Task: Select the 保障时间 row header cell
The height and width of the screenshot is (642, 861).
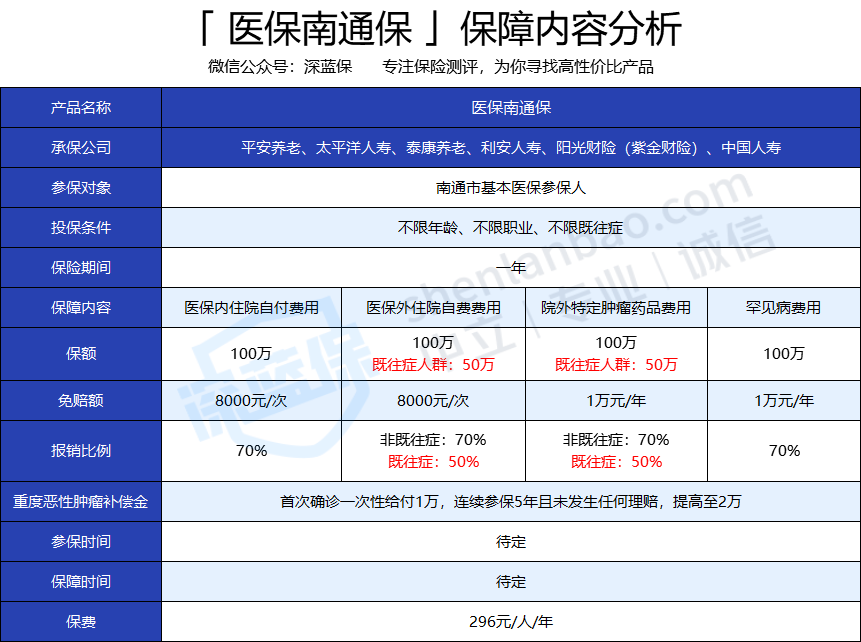Action: pyautogui.click(x=81, y=581)
